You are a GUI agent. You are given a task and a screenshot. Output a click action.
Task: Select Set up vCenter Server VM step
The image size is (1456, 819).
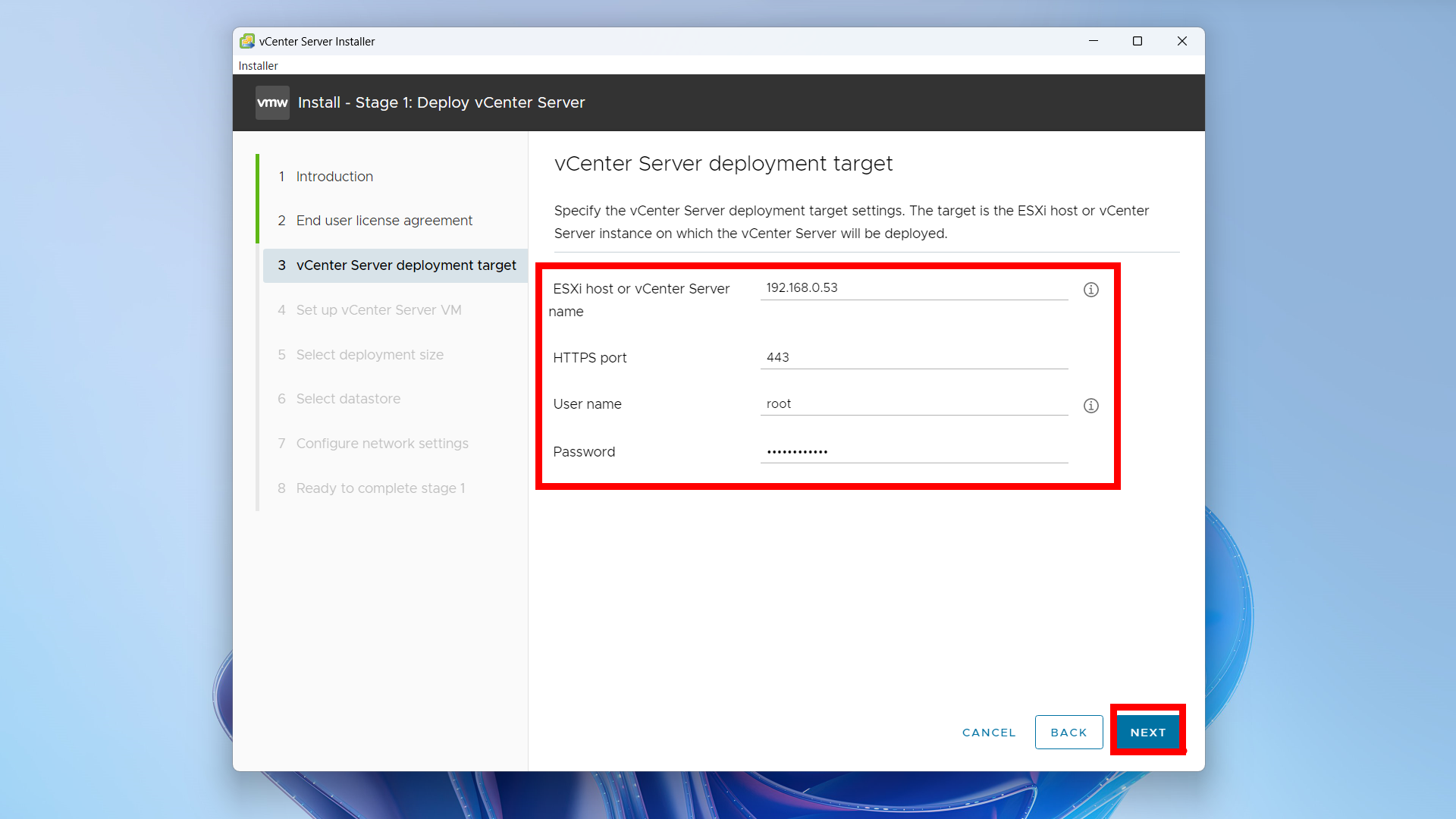[x=378, y=310]
